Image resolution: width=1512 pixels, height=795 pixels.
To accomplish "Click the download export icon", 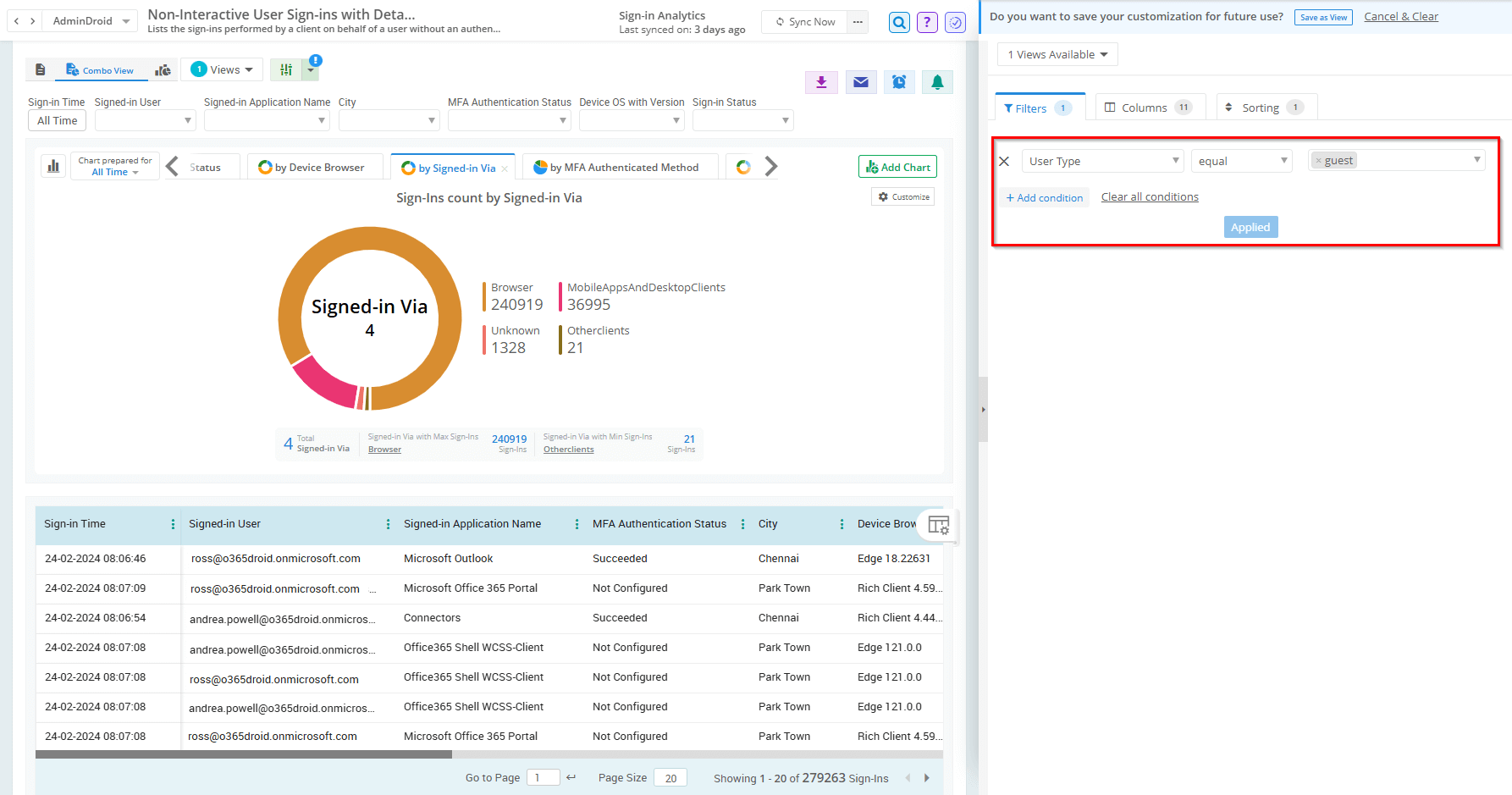I will [820, 82].
